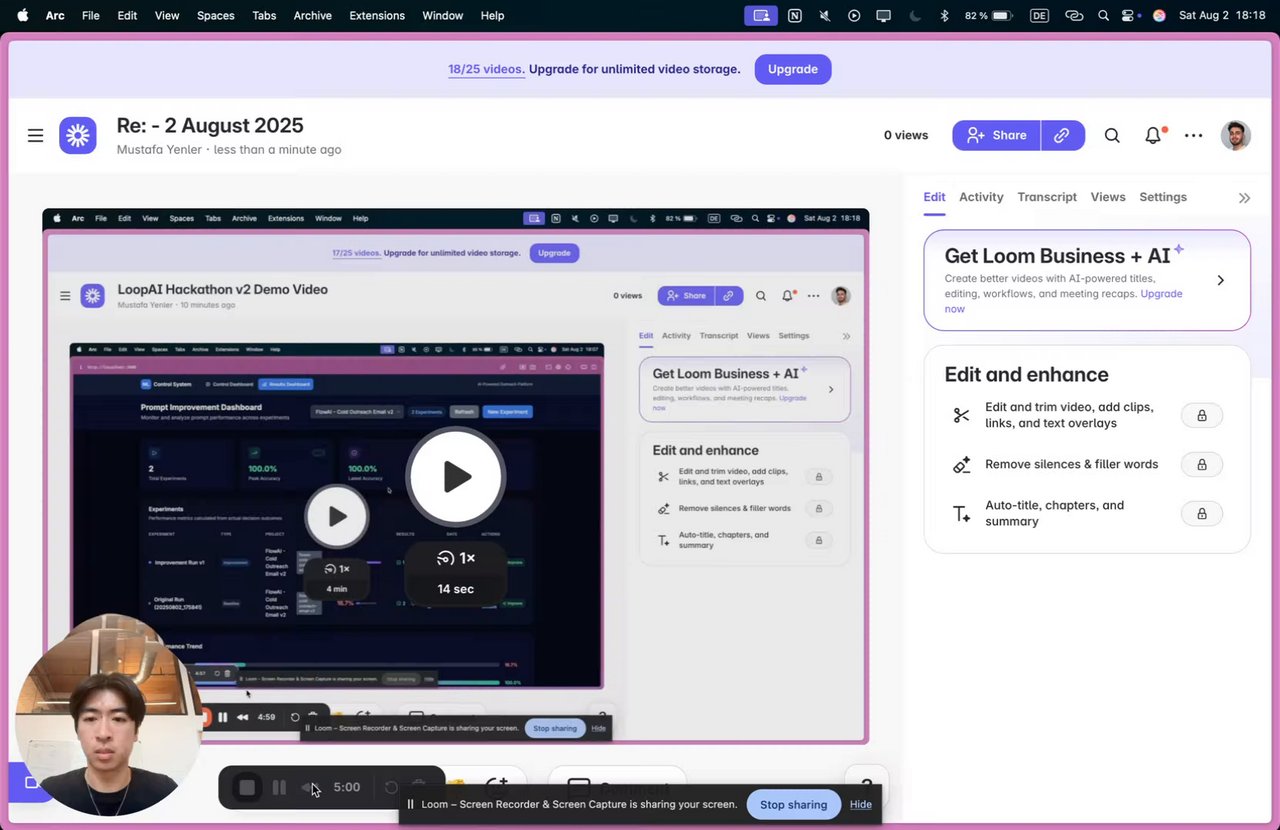Collapse the right side panel with double chevron

click(1244, 198)
